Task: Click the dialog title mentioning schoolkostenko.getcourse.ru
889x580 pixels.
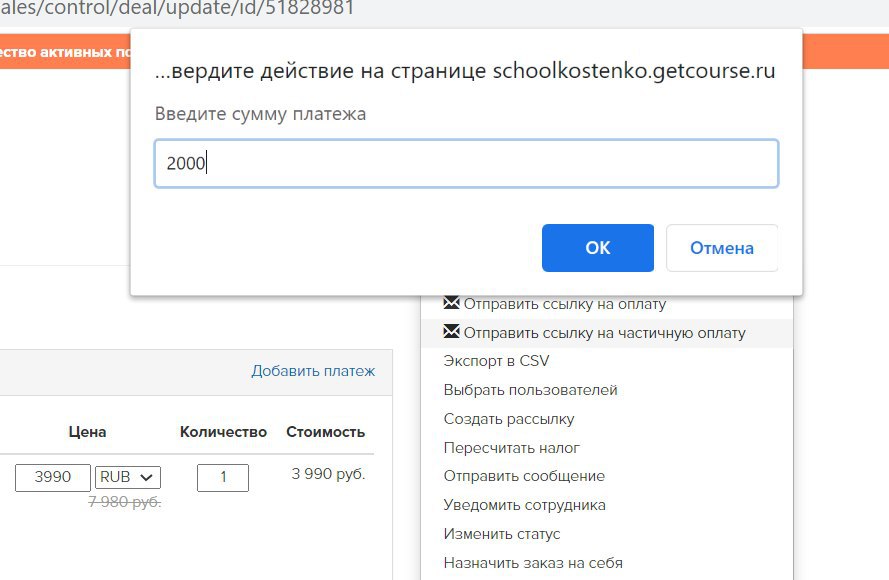Action: click(465, 71)
